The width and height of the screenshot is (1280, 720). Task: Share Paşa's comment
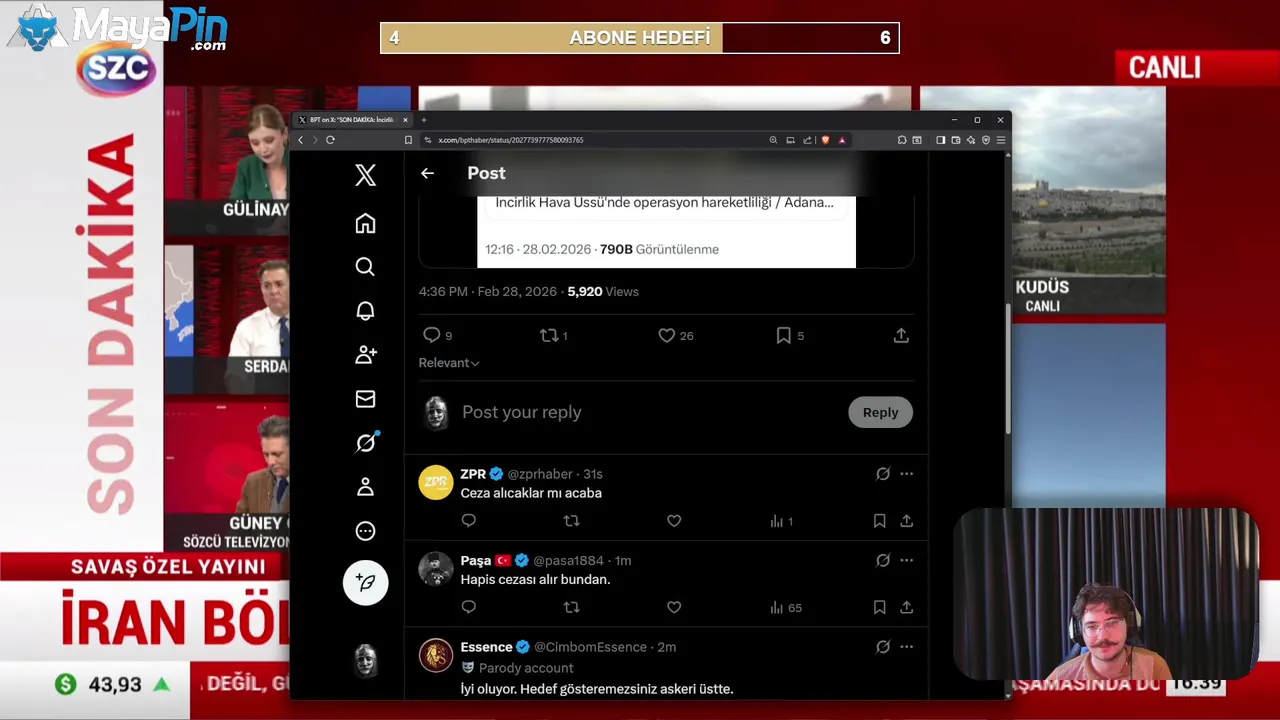coord(906,607)
